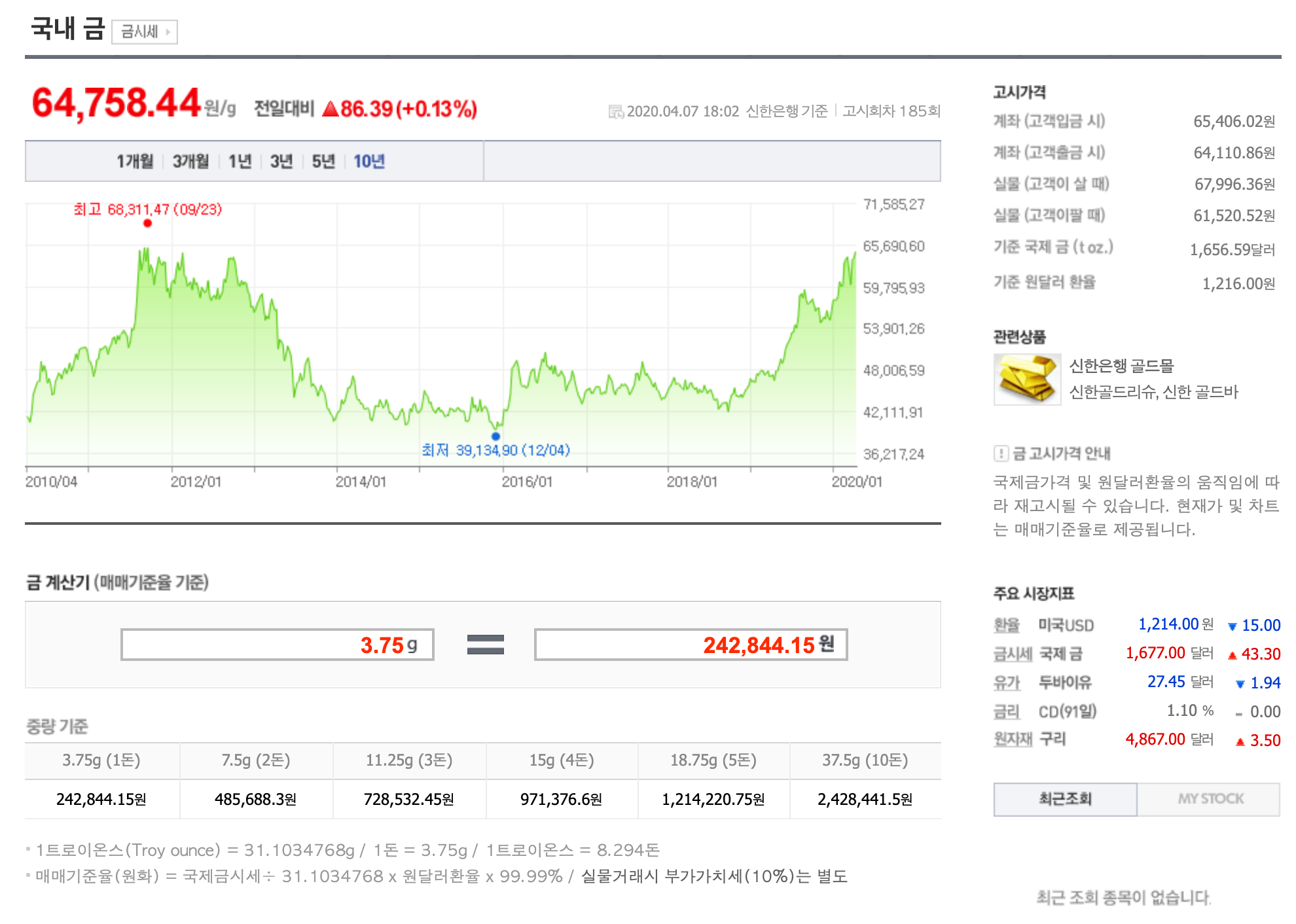
Task: Open the 원자재 market indicator link
Action: [1012, 739]
